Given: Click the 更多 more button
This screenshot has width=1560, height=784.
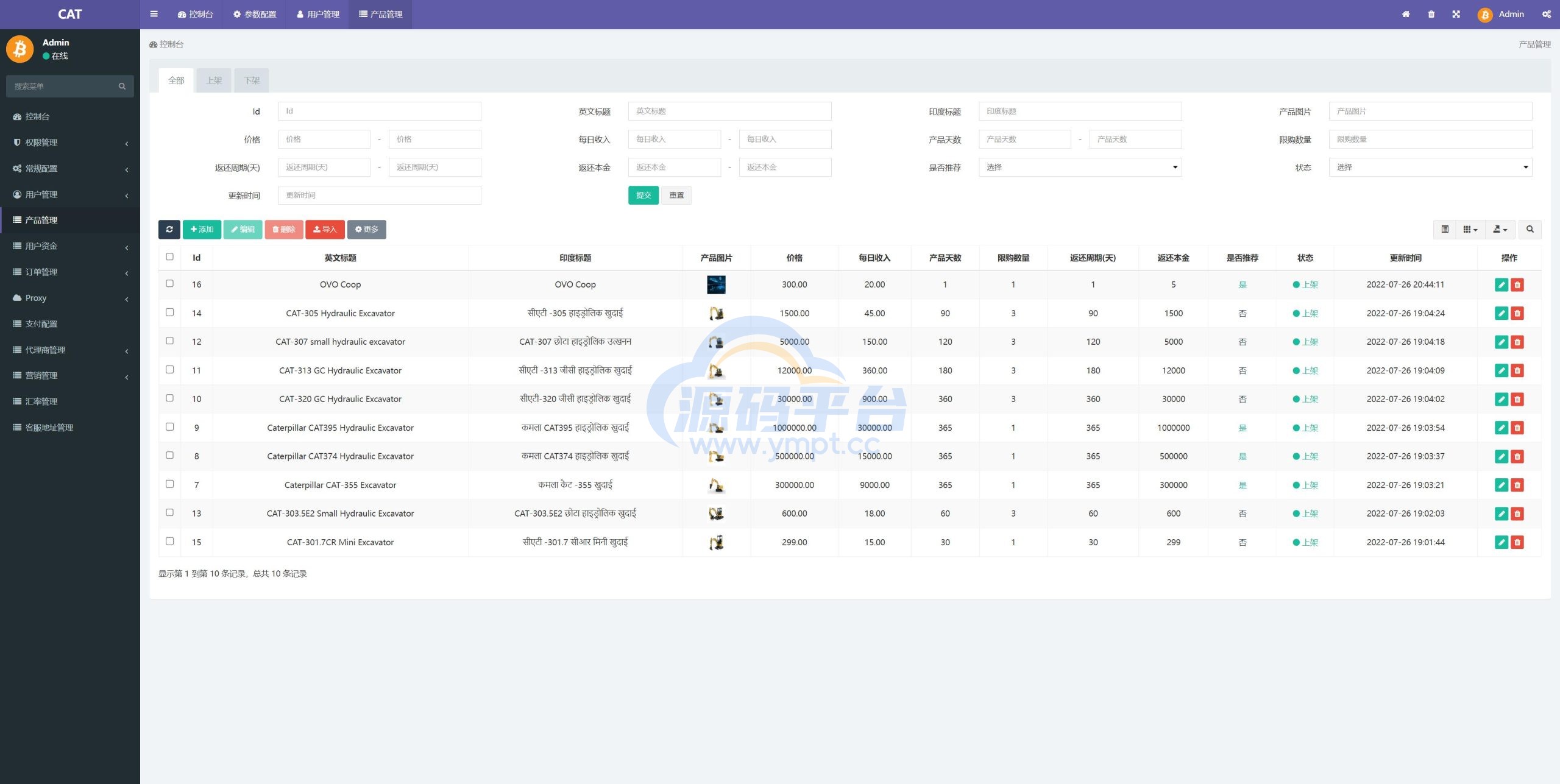Looking at the screenshot, I should click(x=367, y=229).
